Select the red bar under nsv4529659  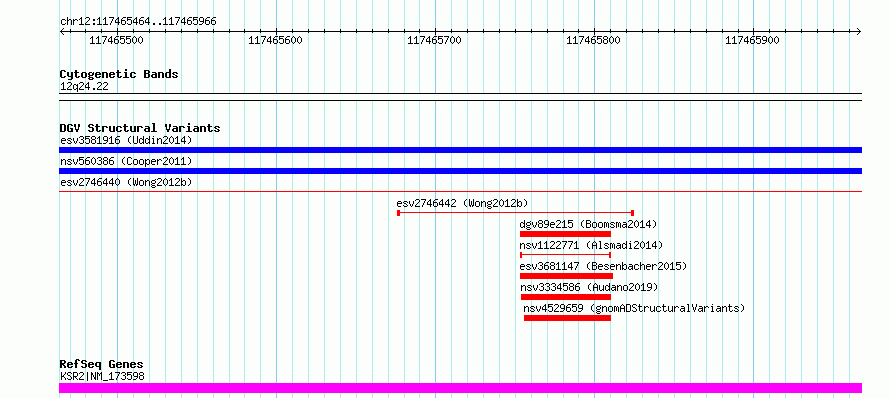(x=568, y=318)
